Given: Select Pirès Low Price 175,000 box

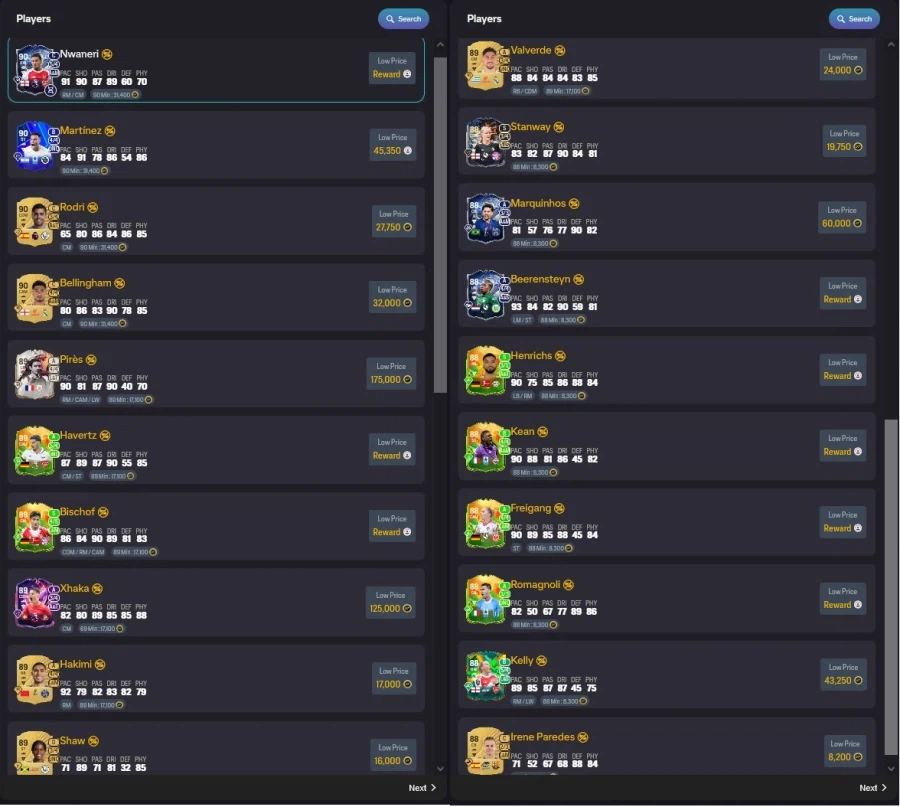Looking at the screenshot, I should tap(391, 374).
